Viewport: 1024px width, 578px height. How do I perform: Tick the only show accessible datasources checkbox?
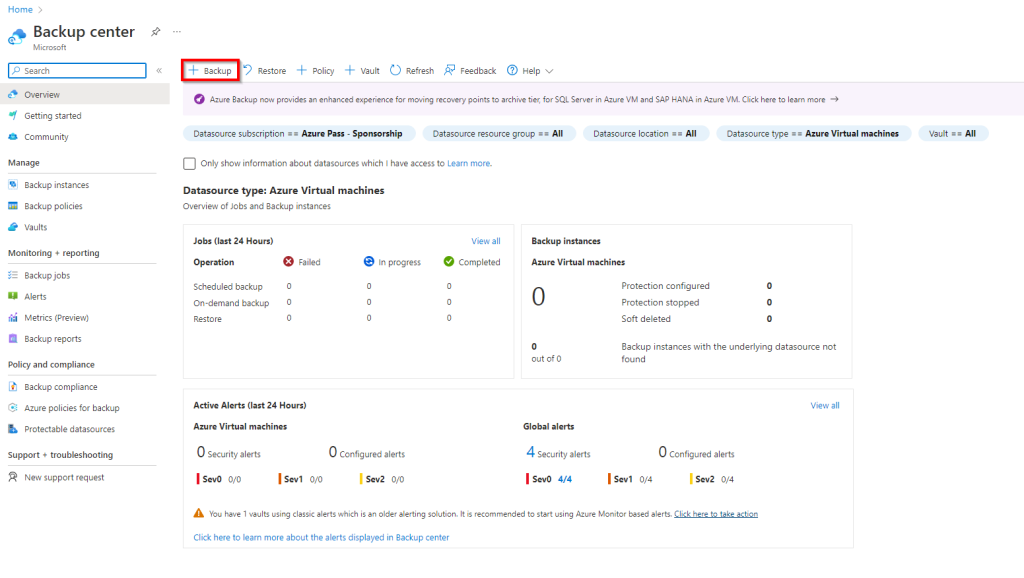click(189, 163)
